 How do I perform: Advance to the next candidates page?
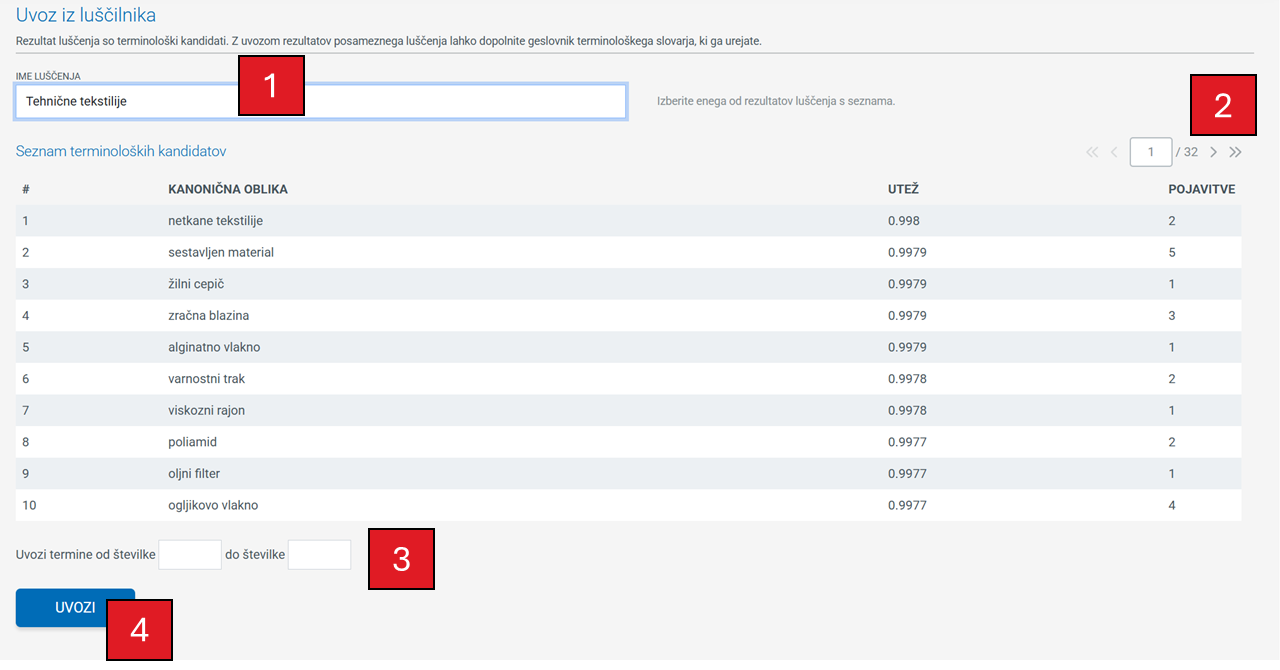1213,153
